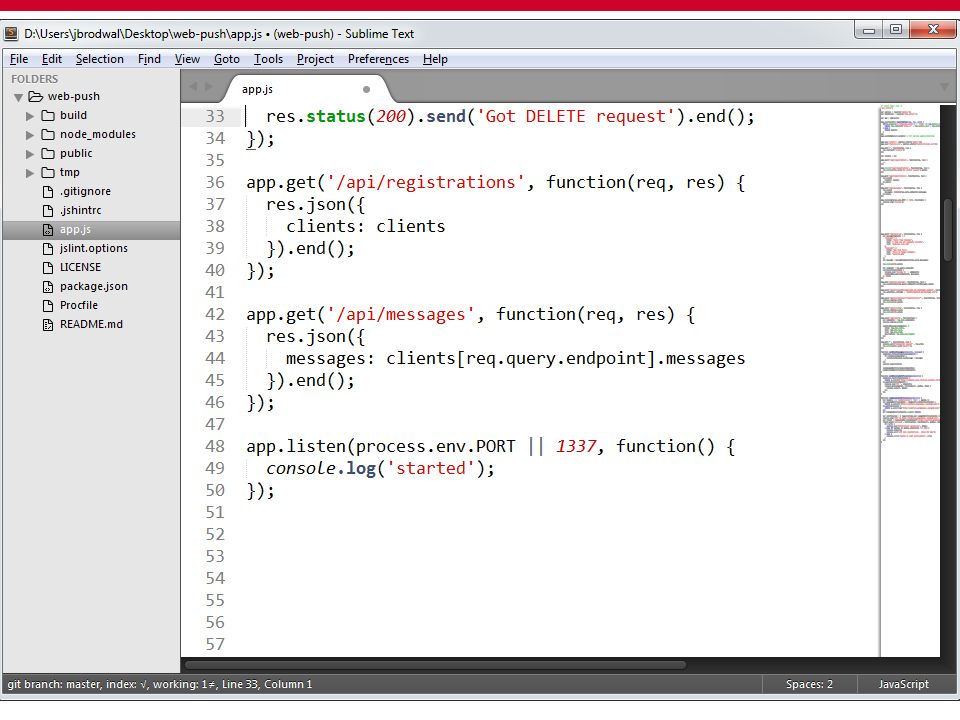Click the '/api/messages' string in code
960x720 pixels.
(x=400, y=315)
